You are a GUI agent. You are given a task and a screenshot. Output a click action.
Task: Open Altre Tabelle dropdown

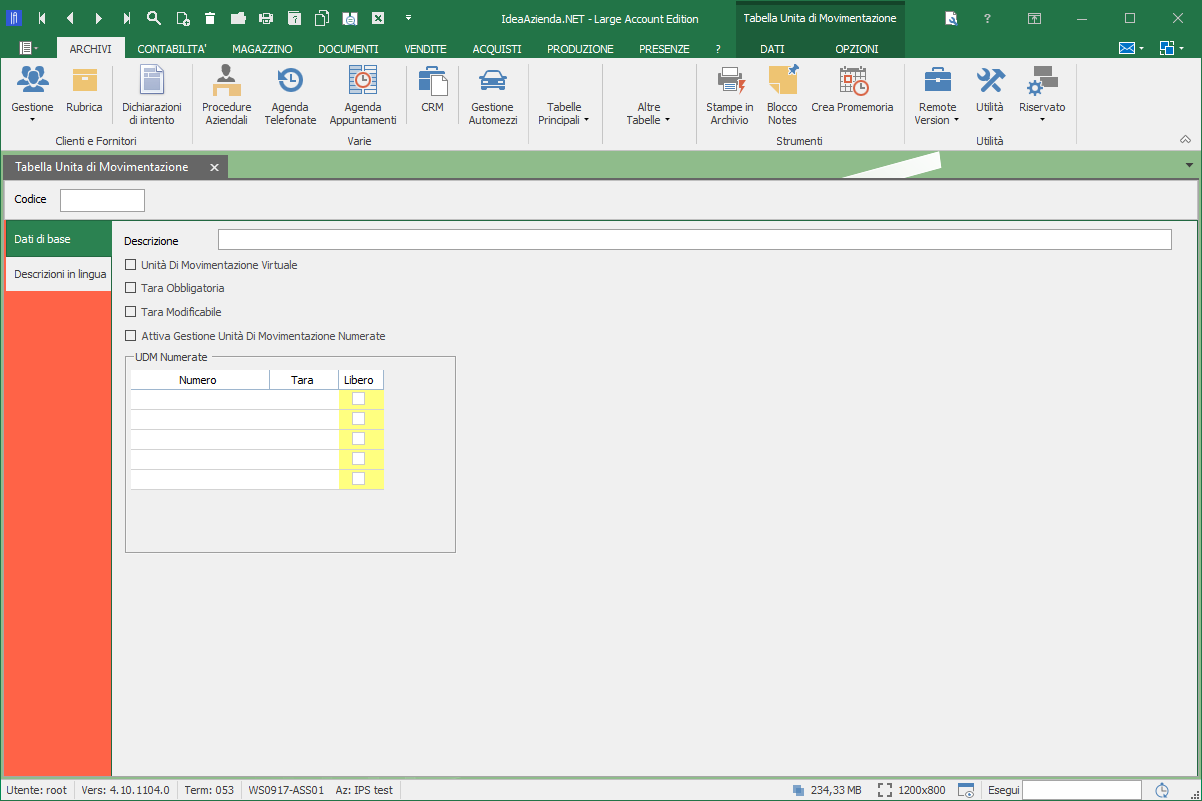(x=648, y=113)
